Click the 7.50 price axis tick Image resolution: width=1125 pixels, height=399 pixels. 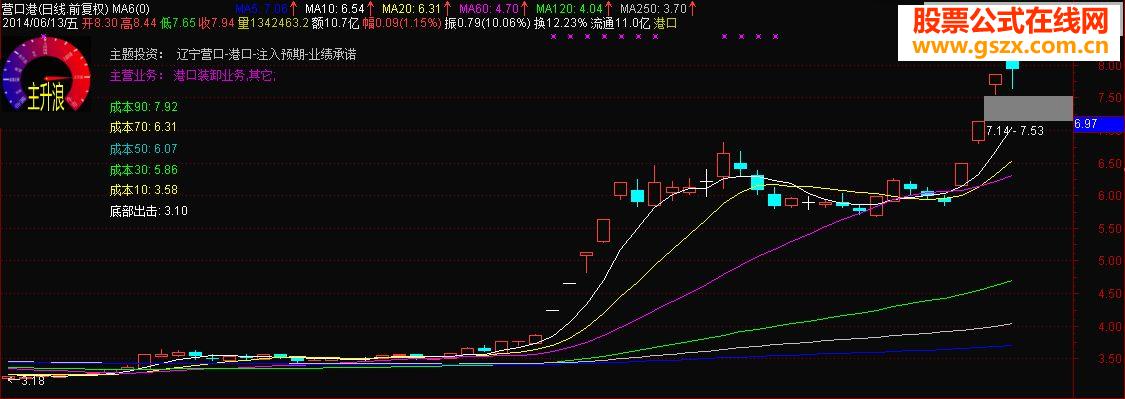[1111, 98]
